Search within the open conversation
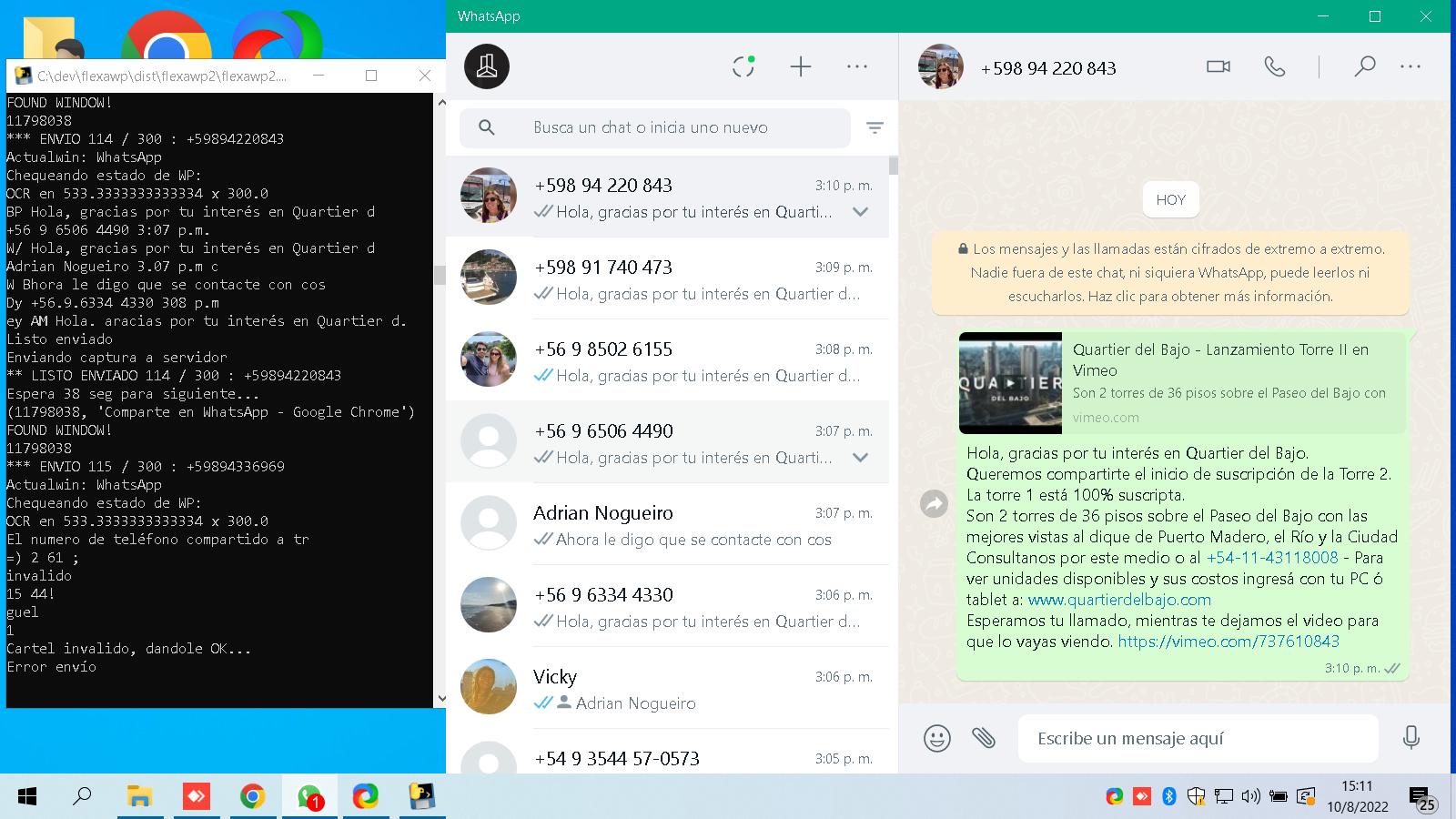The width and height of the screenshot is (1456, 819). click(x=1364, y=66)
